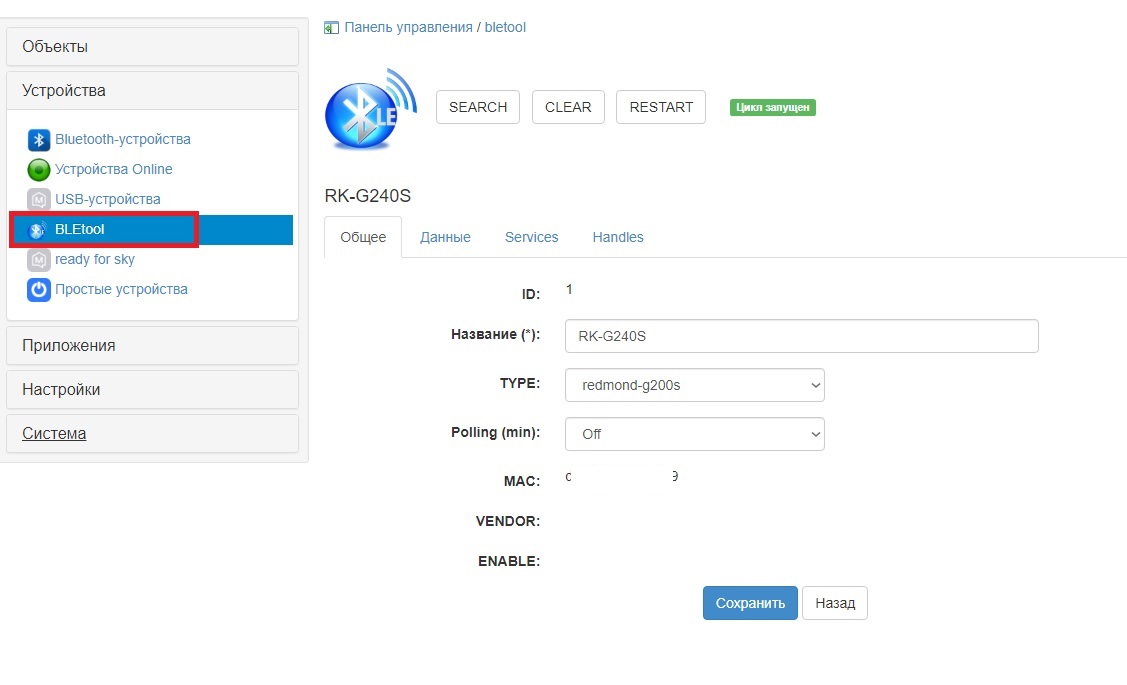Click the Сохранить button
The image size is (1127, 685).
750,603
